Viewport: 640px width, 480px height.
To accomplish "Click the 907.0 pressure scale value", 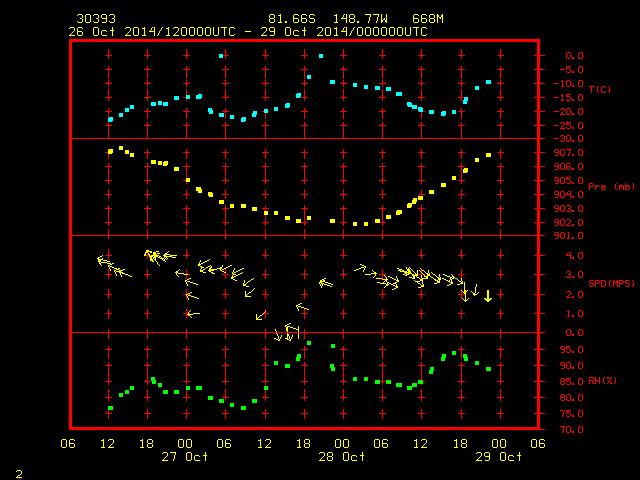I will 569,153.
